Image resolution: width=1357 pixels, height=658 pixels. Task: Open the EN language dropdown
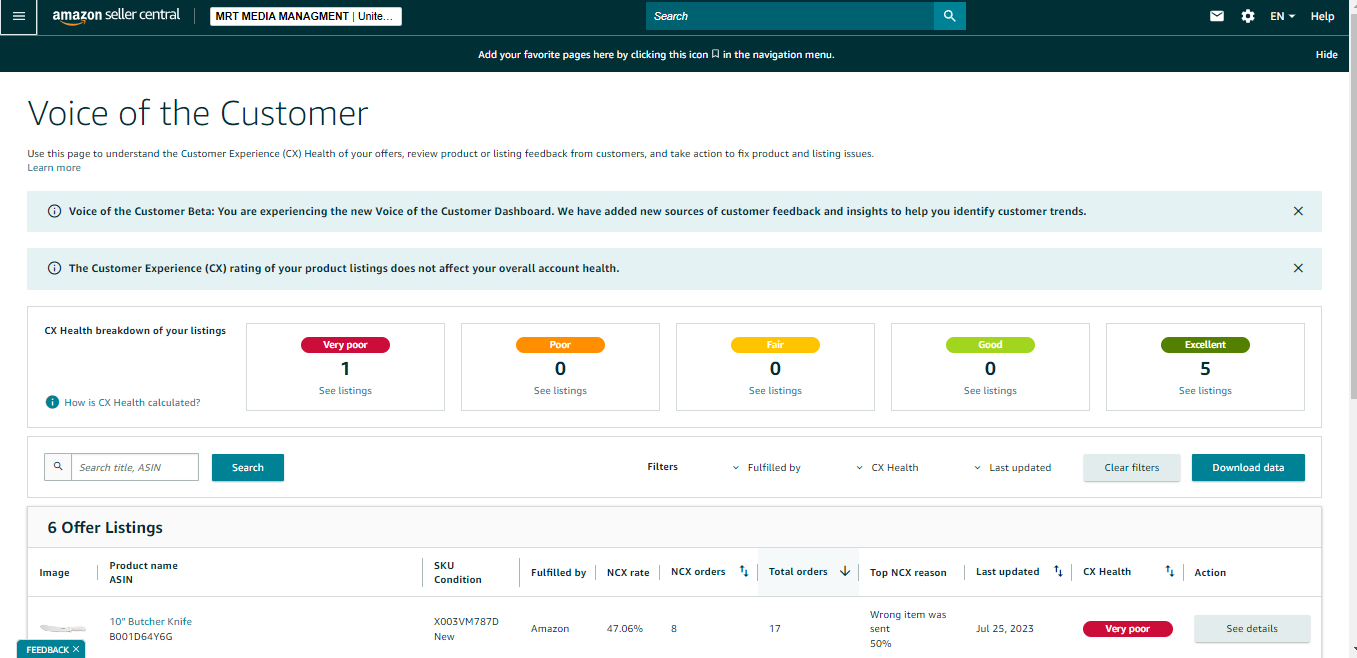(1282, 16)
